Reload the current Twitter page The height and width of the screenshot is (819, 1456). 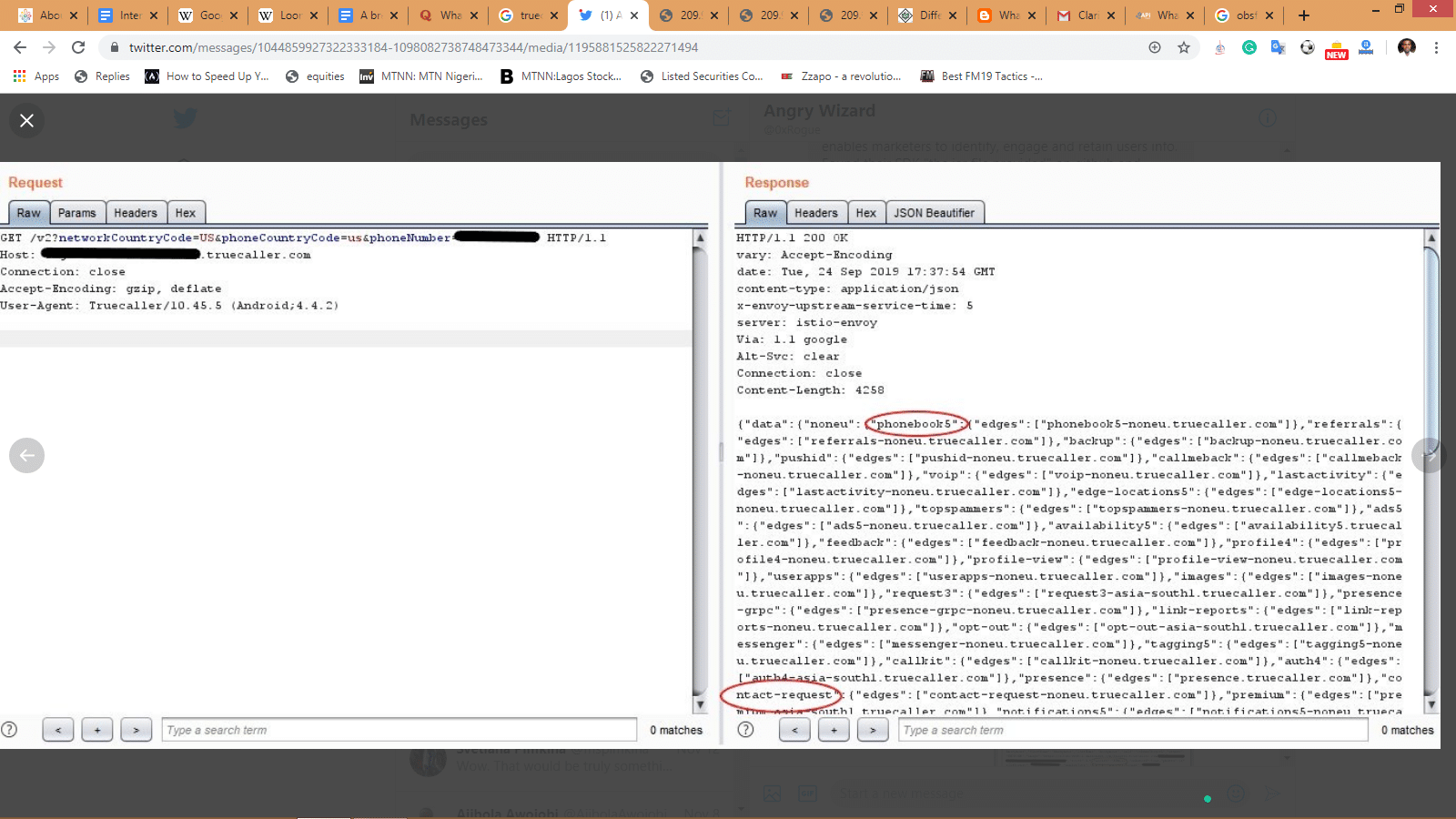78,47
